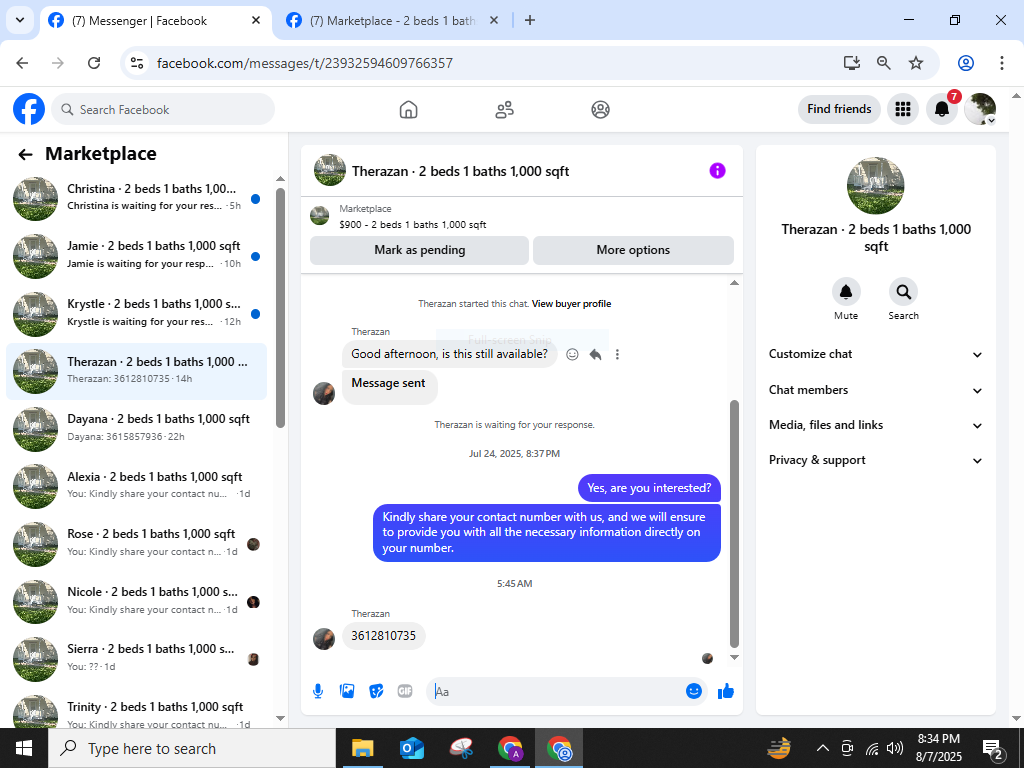The height and width of the screenshot is (768, 1024).
Task: Click the Mark as pending button
Action: [x=419, y=250]
